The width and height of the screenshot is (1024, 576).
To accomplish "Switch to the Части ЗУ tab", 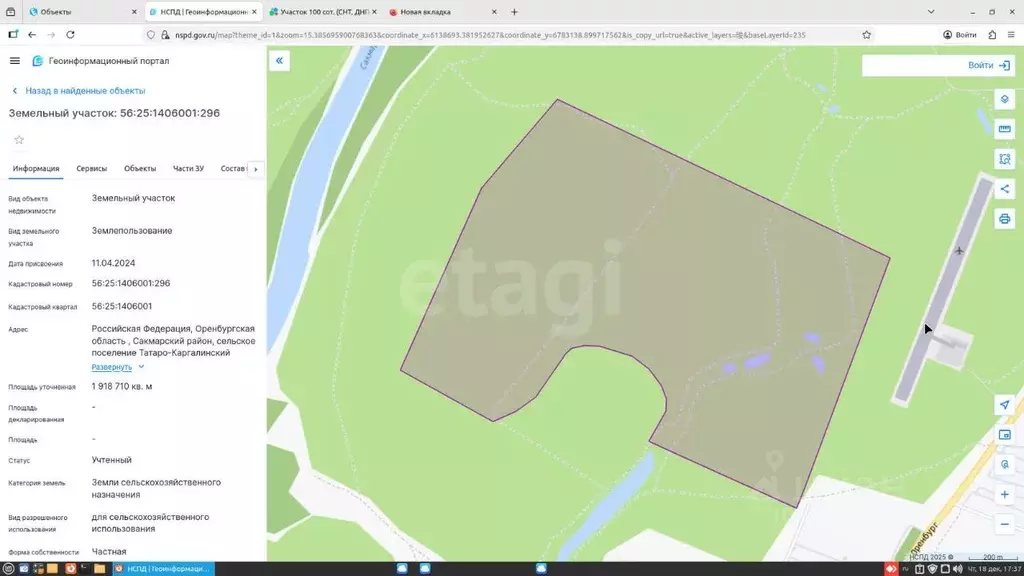I will [188, 168].
